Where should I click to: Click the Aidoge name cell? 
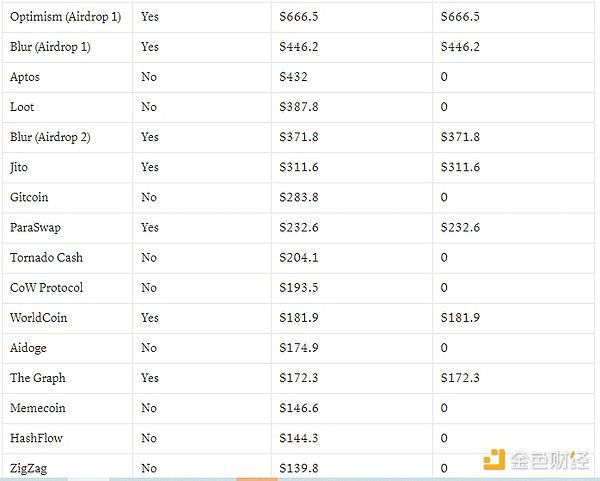(x=28, y=348)
